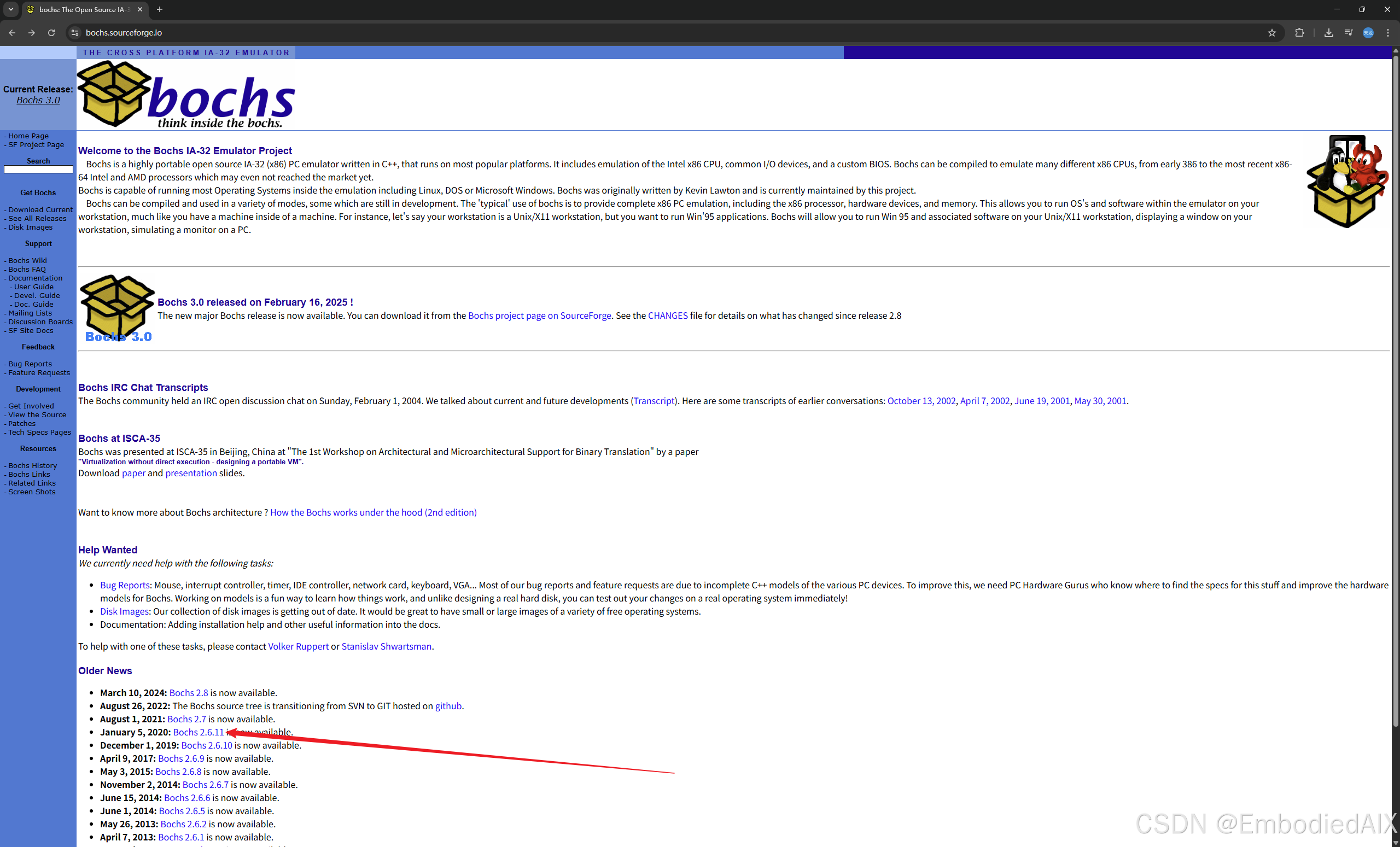This screenshot has width=1400, height=847.
Task: Contact Stanislav Shwartsman link
Action: coord(386,646)
